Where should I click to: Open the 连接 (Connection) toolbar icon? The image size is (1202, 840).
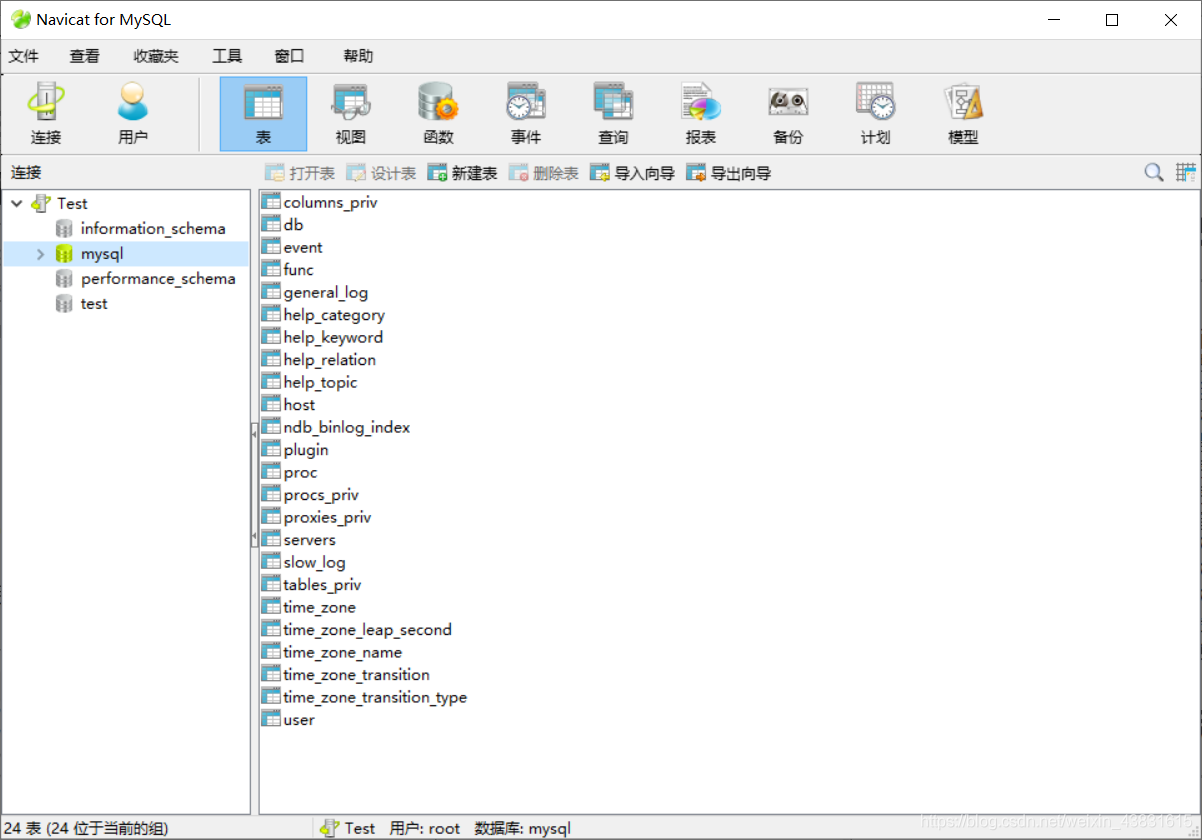[46, 114]
